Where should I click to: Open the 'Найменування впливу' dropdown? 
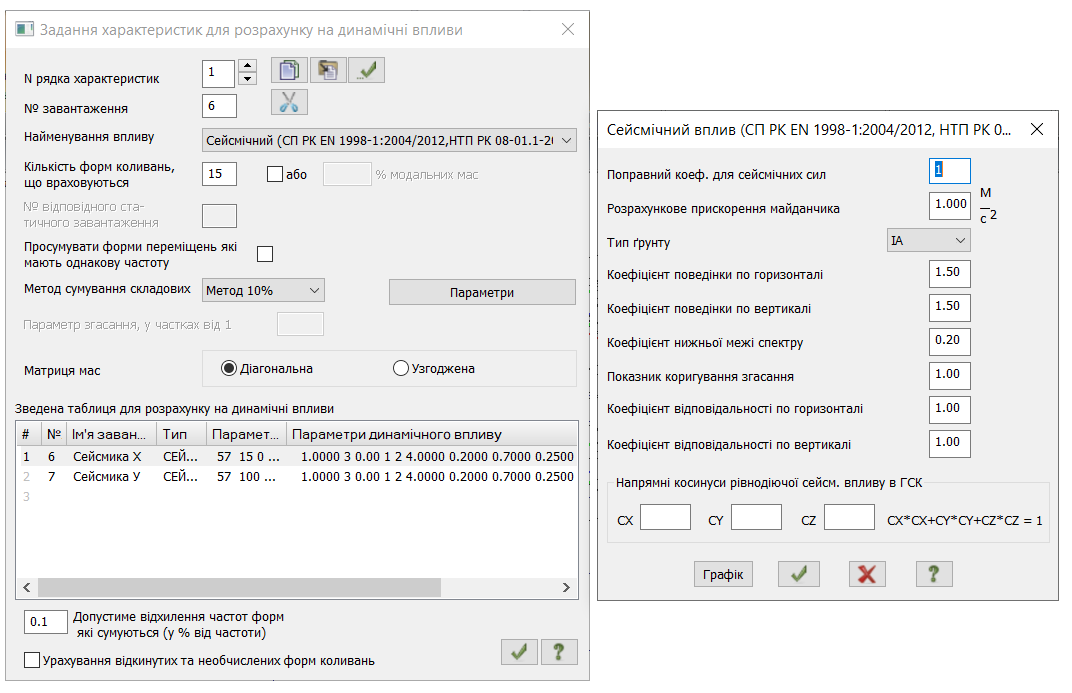point(389,140)
